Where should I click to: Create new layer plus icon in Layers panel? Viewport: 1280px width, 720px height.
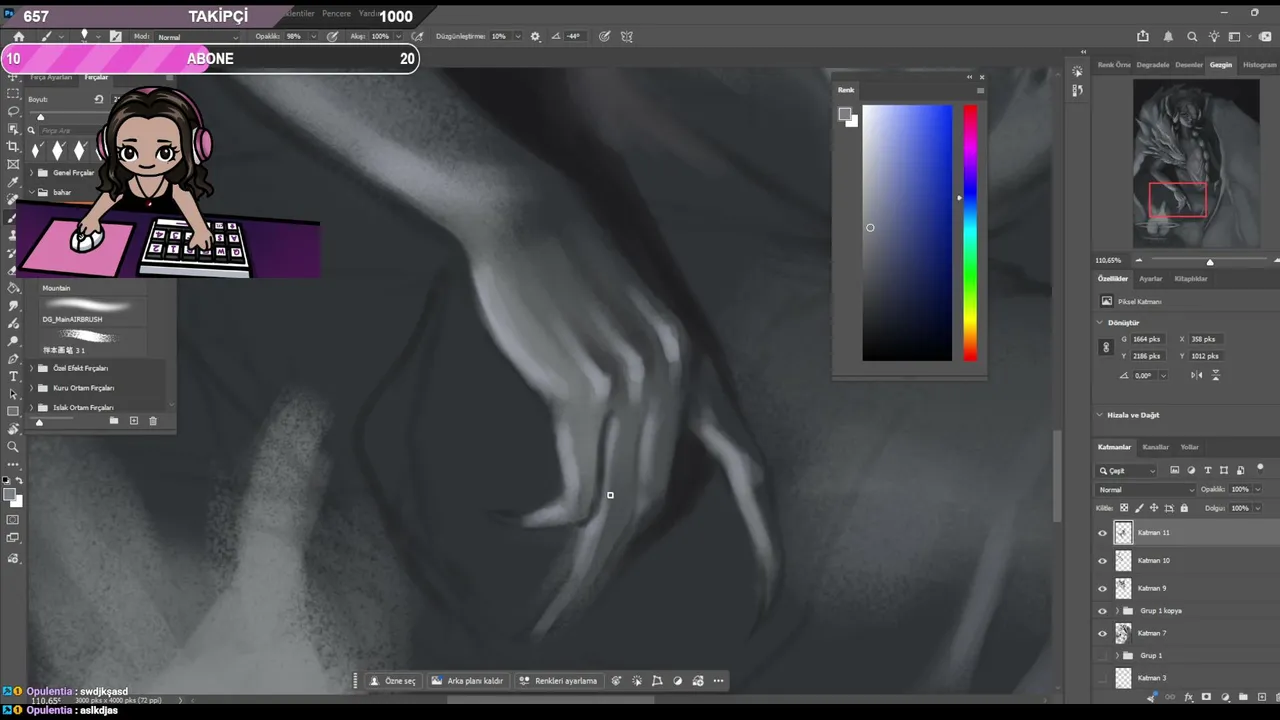click(x=1260, y=697)
